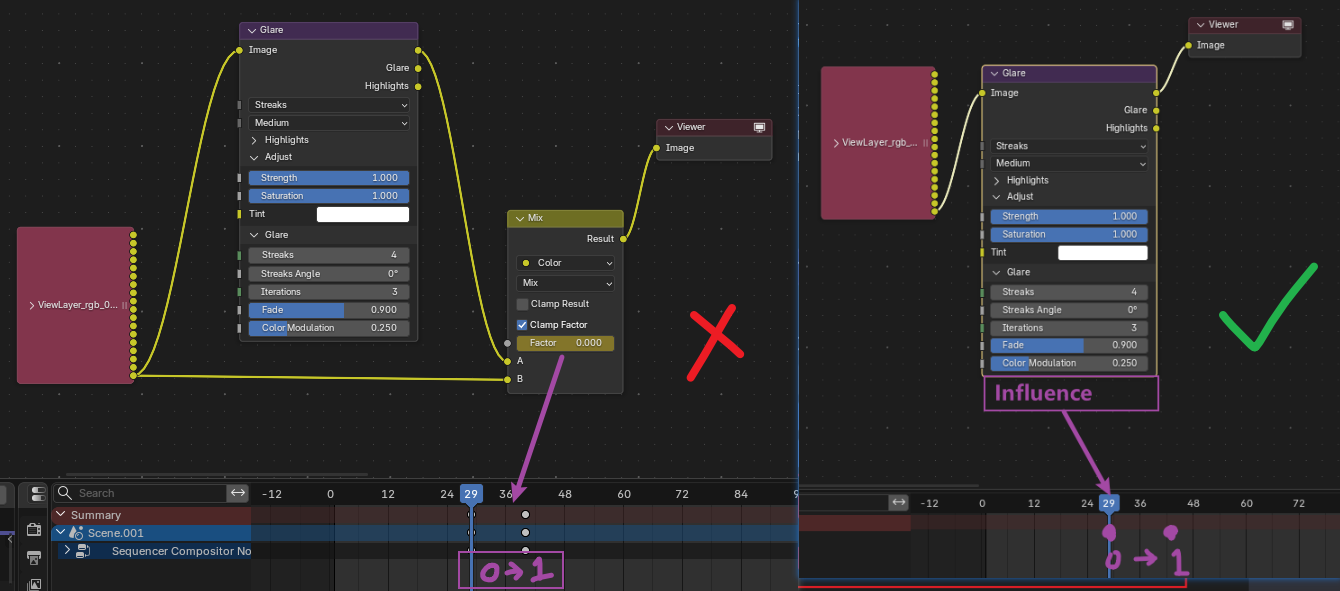
Task: Expand the Sequencer Compositor row
Action: [x=67, y=551]
